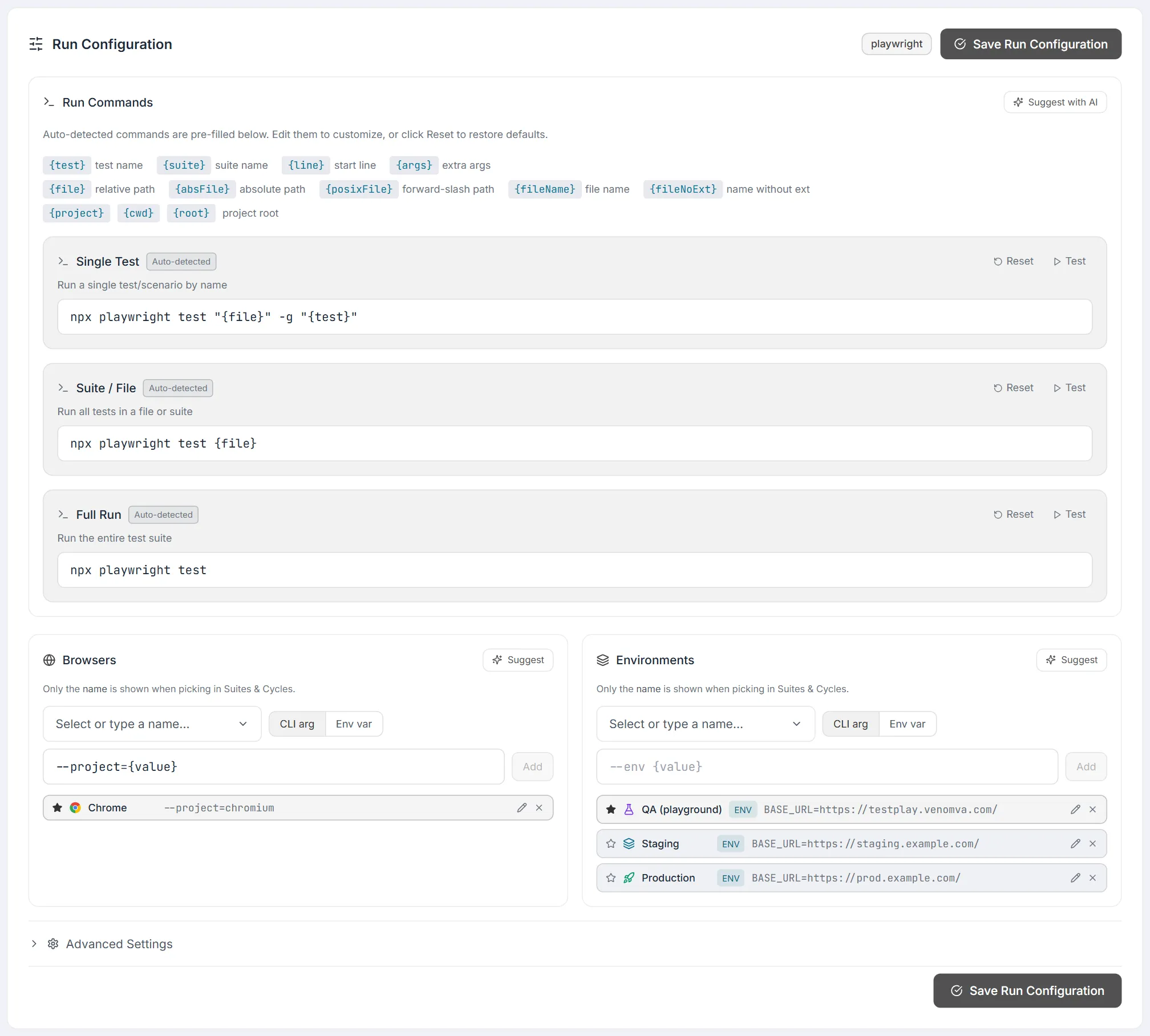Click the Chrome logo icon
1150x1036 pixels.
pyautogui.click(x=75, y=808)
